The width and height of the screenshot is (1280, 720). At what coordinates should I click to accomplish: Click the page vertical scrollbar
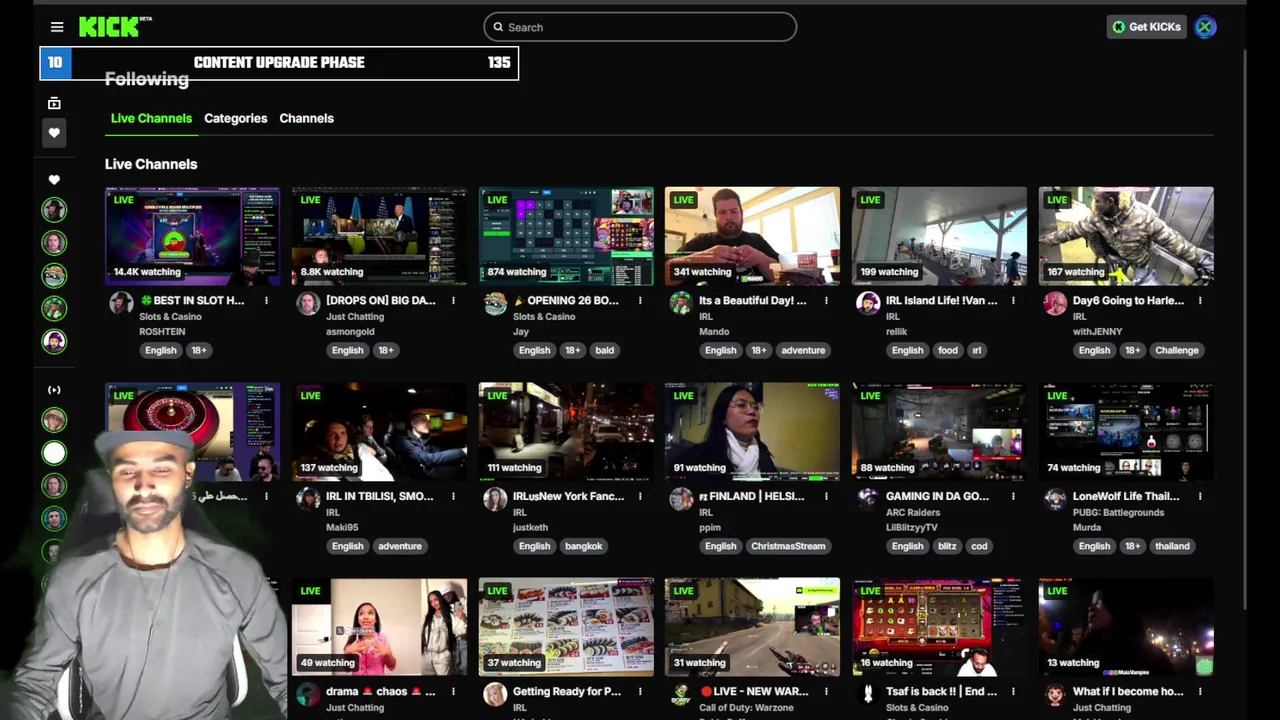tap(1245, 330)
